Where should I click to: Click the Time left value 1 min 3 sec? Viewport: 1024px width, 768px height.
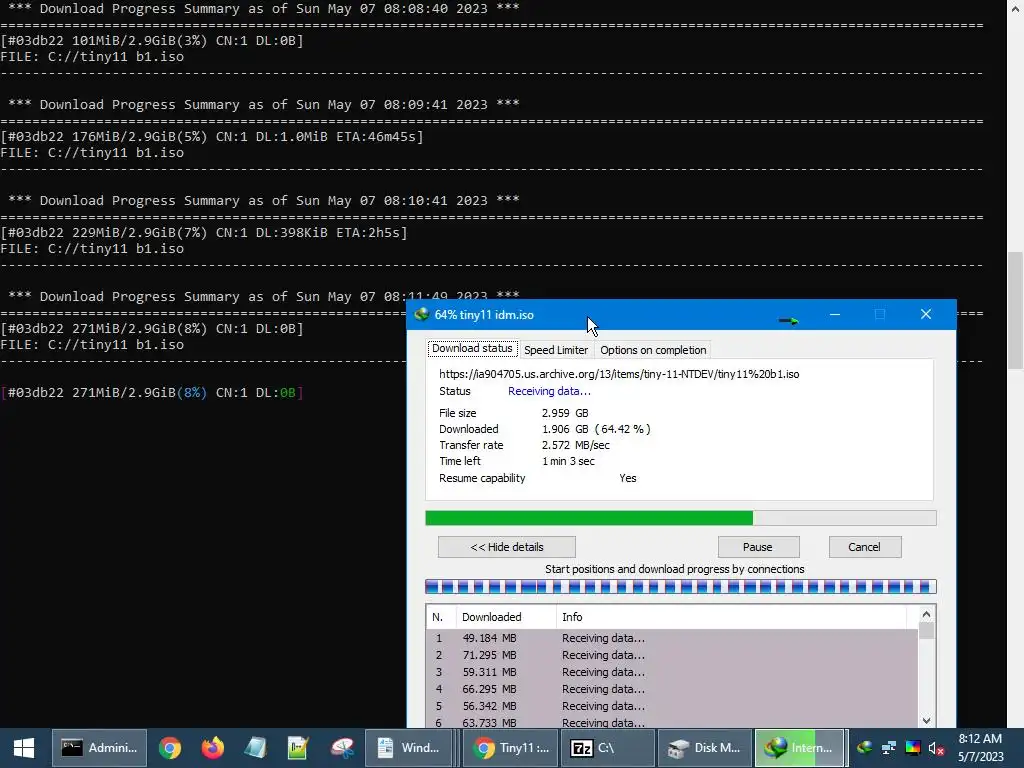pos(568,461)
